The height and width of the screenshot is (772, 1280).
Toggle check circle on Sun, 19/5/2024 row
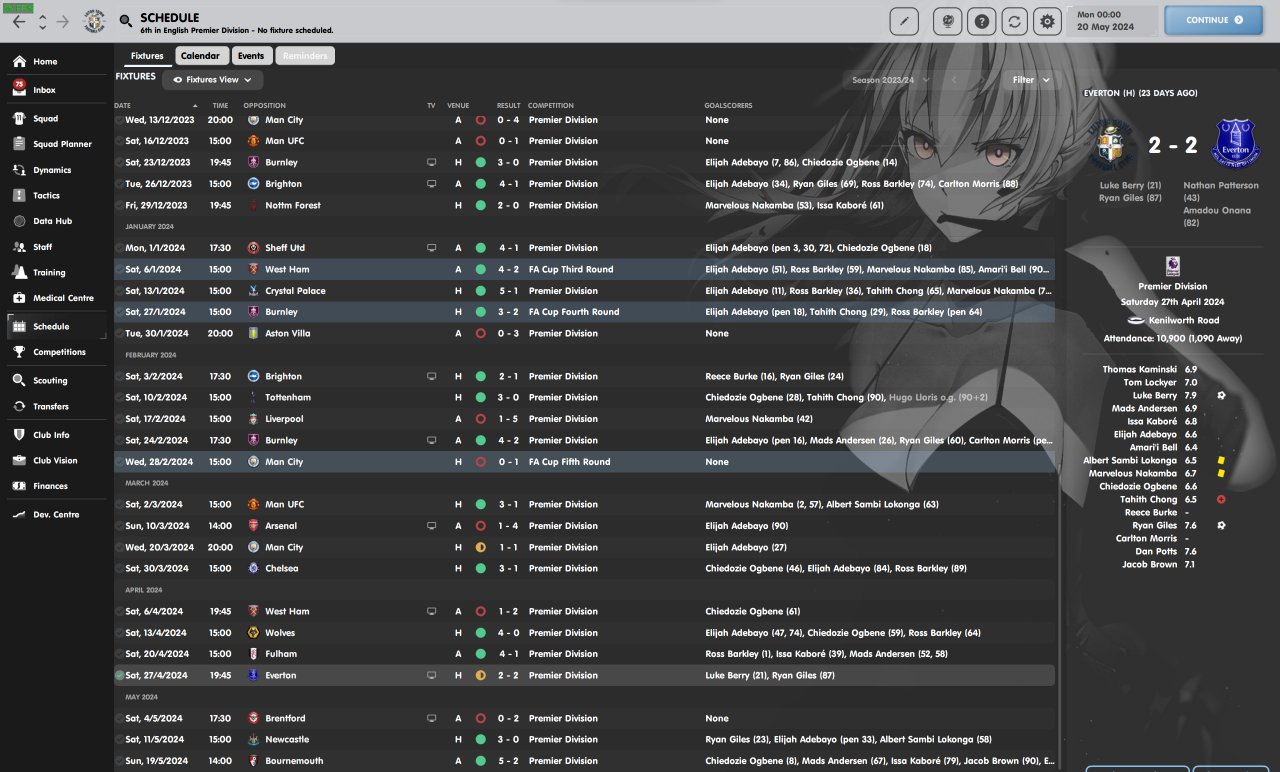[x=119, y=761]
